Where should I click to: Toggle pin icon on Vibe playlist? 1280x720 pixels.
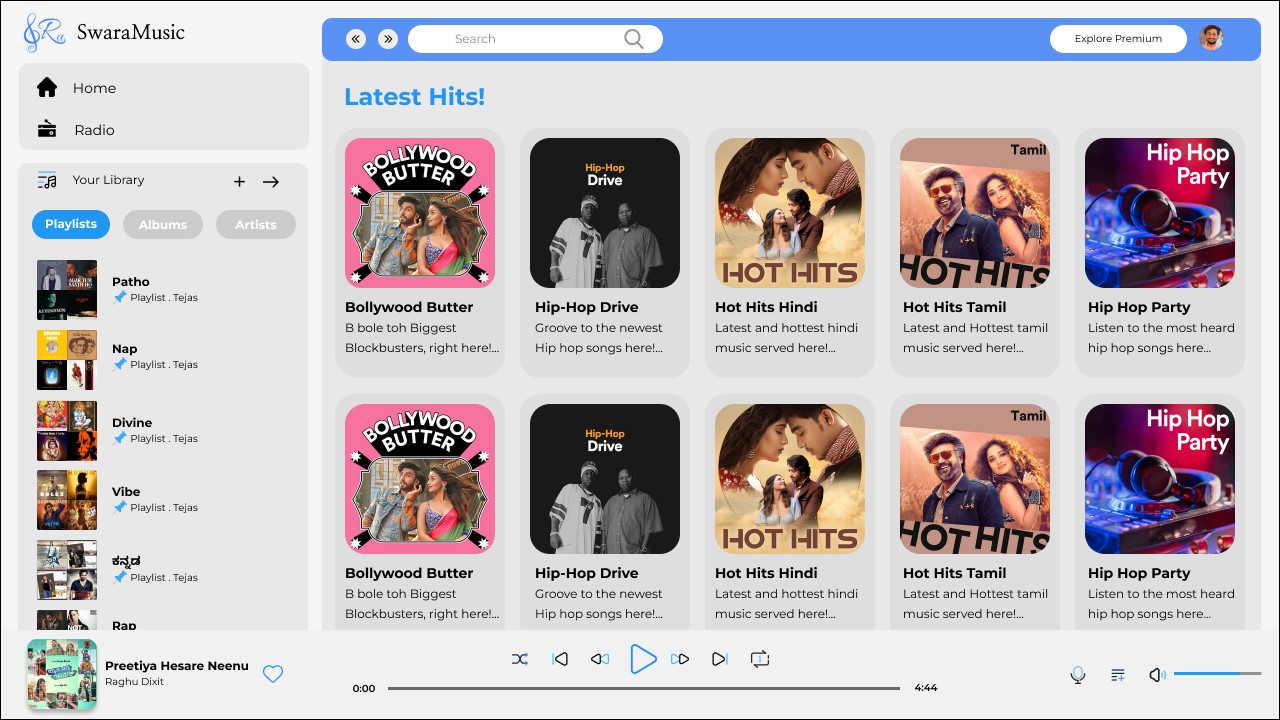pyautogui.click(x=120, y=507)
